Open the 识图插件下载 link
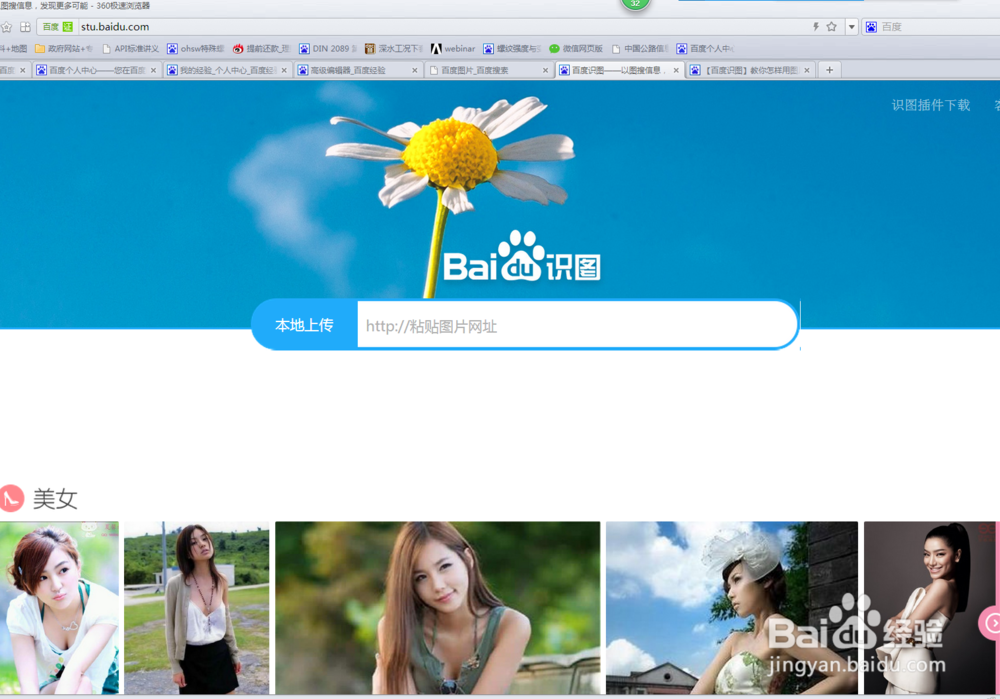This screenshot has height=699, width=1000. click(930, 105)
